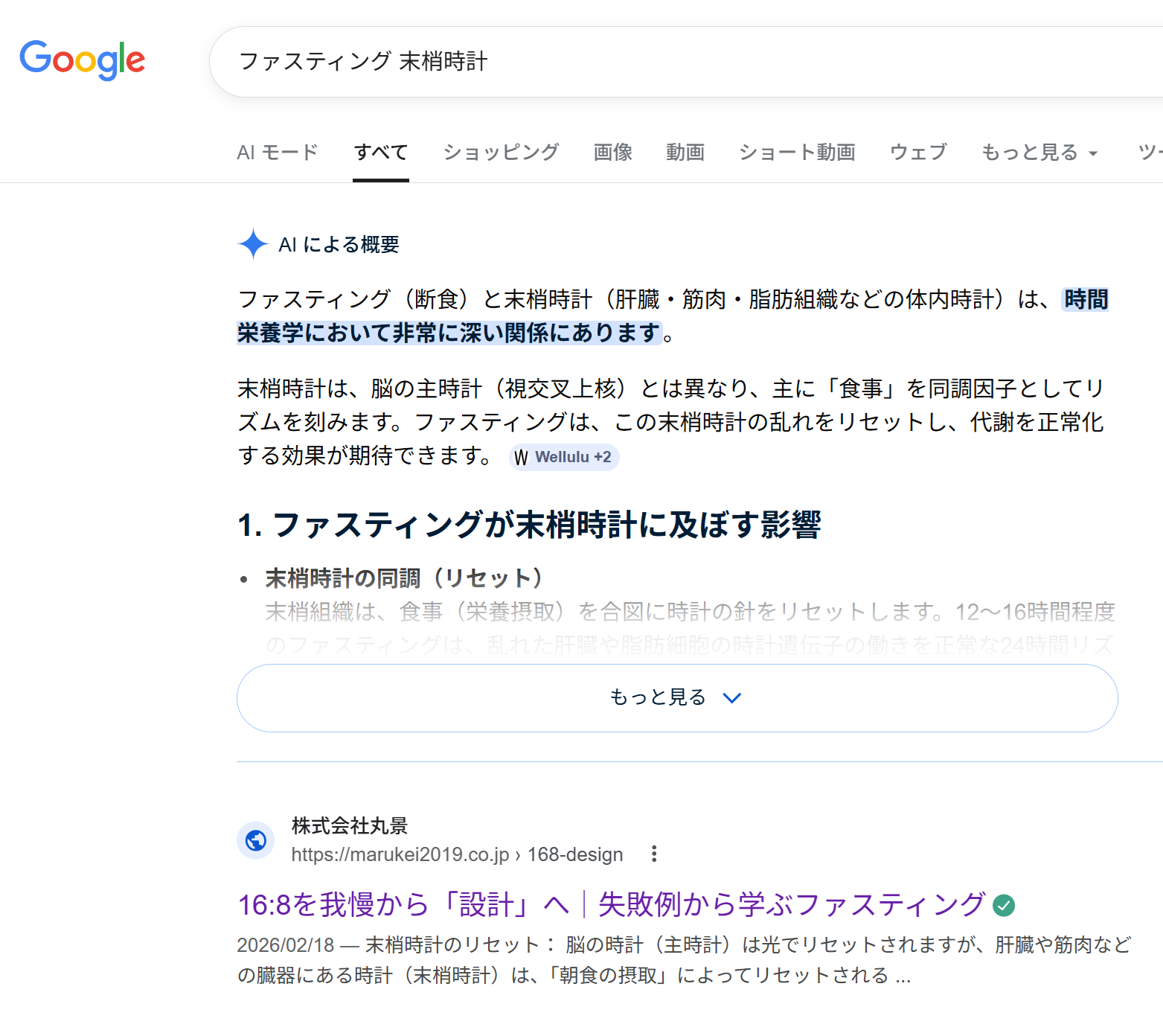The height and width of the screenshot is (1036, 1163).
Task: Click inside the search box query field
Action: tap(521, 61)
